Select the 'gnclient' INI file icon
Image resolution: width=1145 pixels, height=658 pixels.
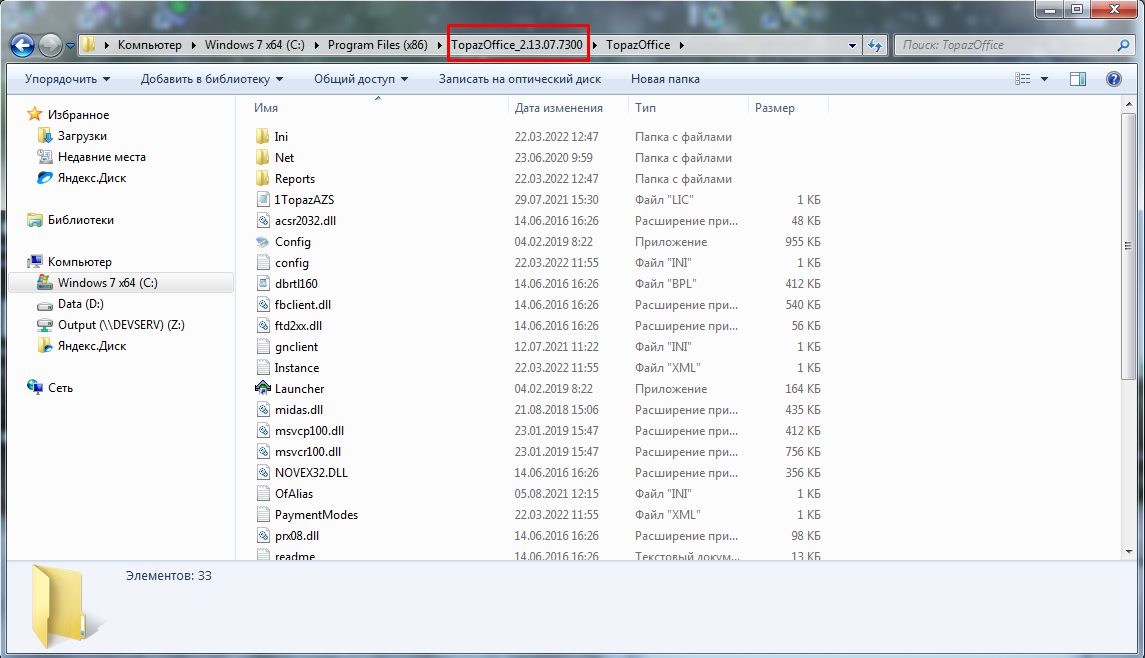pos(263,347)
